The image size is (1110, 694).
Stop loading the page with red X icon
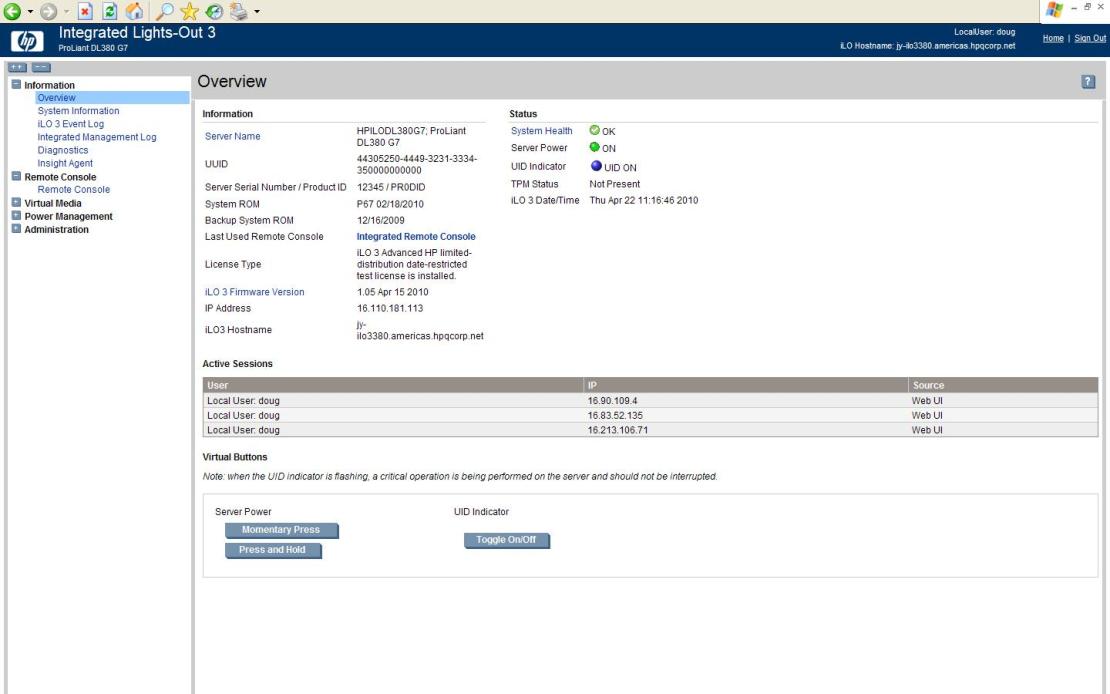click(x=85, y=11)
